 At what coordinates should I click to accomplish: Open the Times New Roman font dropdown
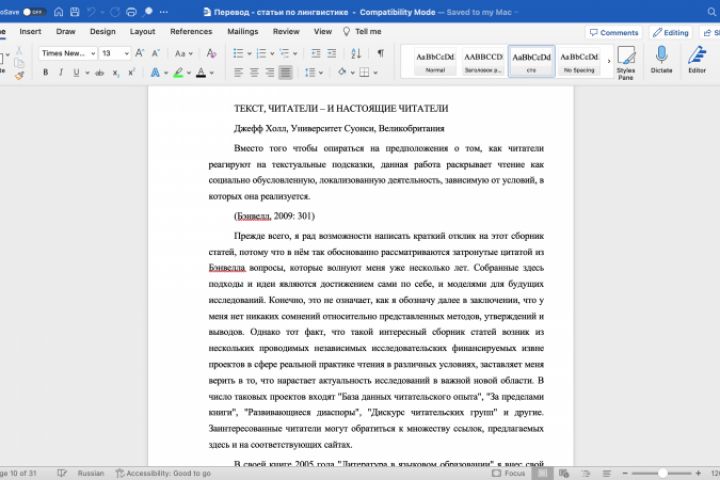point(68,53)
